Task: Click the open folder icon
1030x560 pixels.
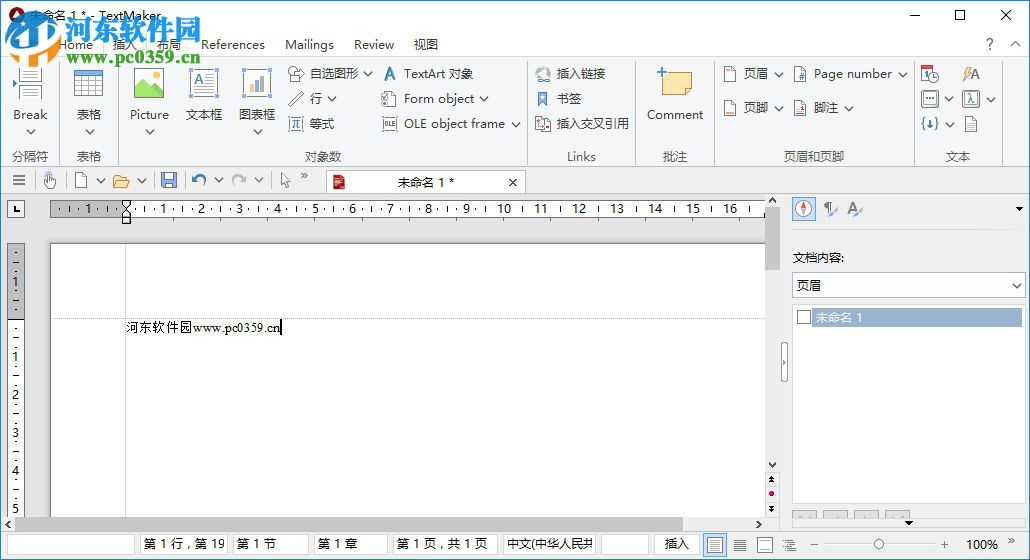Action: pos(121,181)
